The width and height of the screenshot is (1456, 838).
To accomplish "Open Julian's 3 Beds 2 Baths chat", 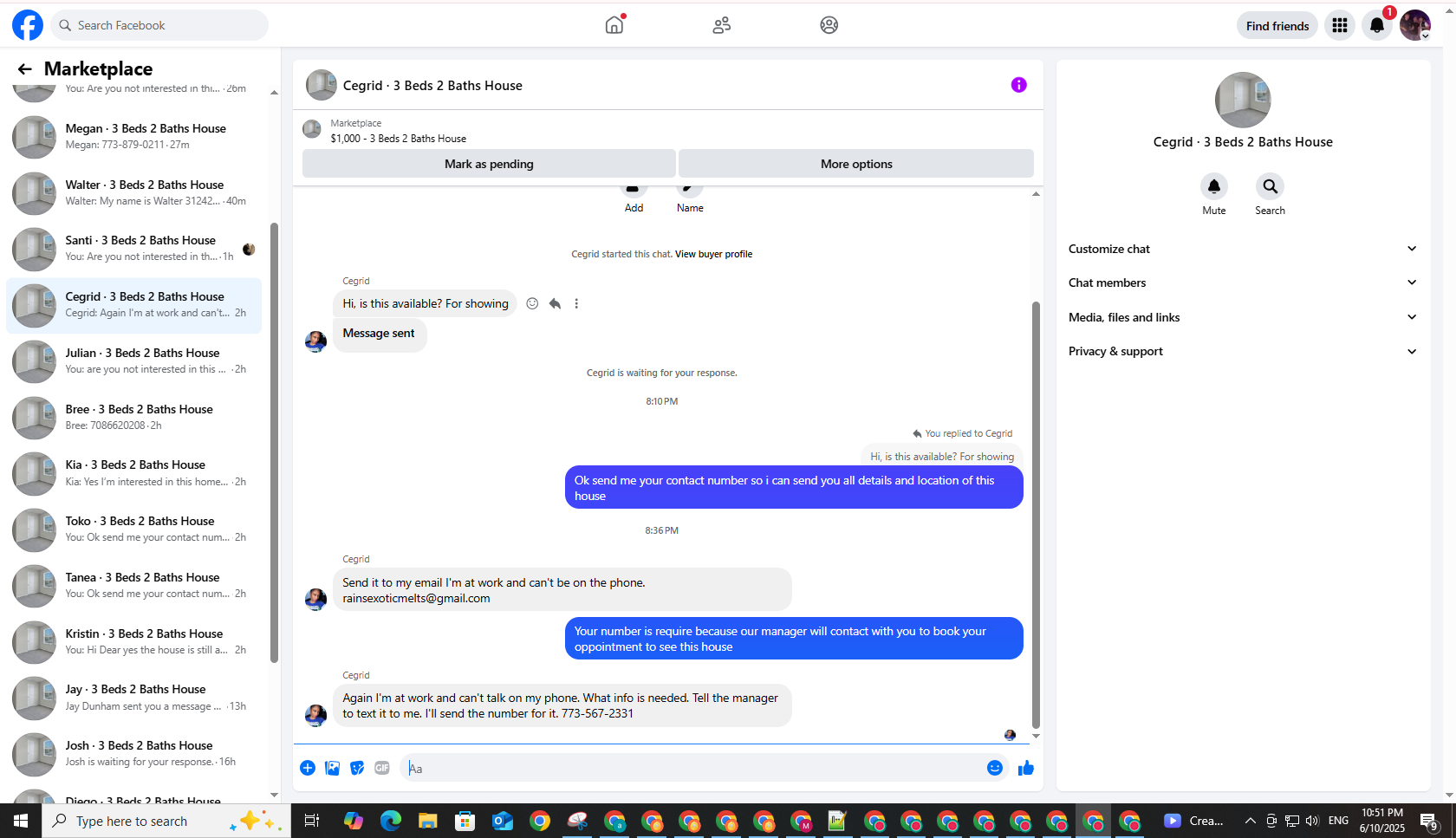I will (x=133, y=361).
